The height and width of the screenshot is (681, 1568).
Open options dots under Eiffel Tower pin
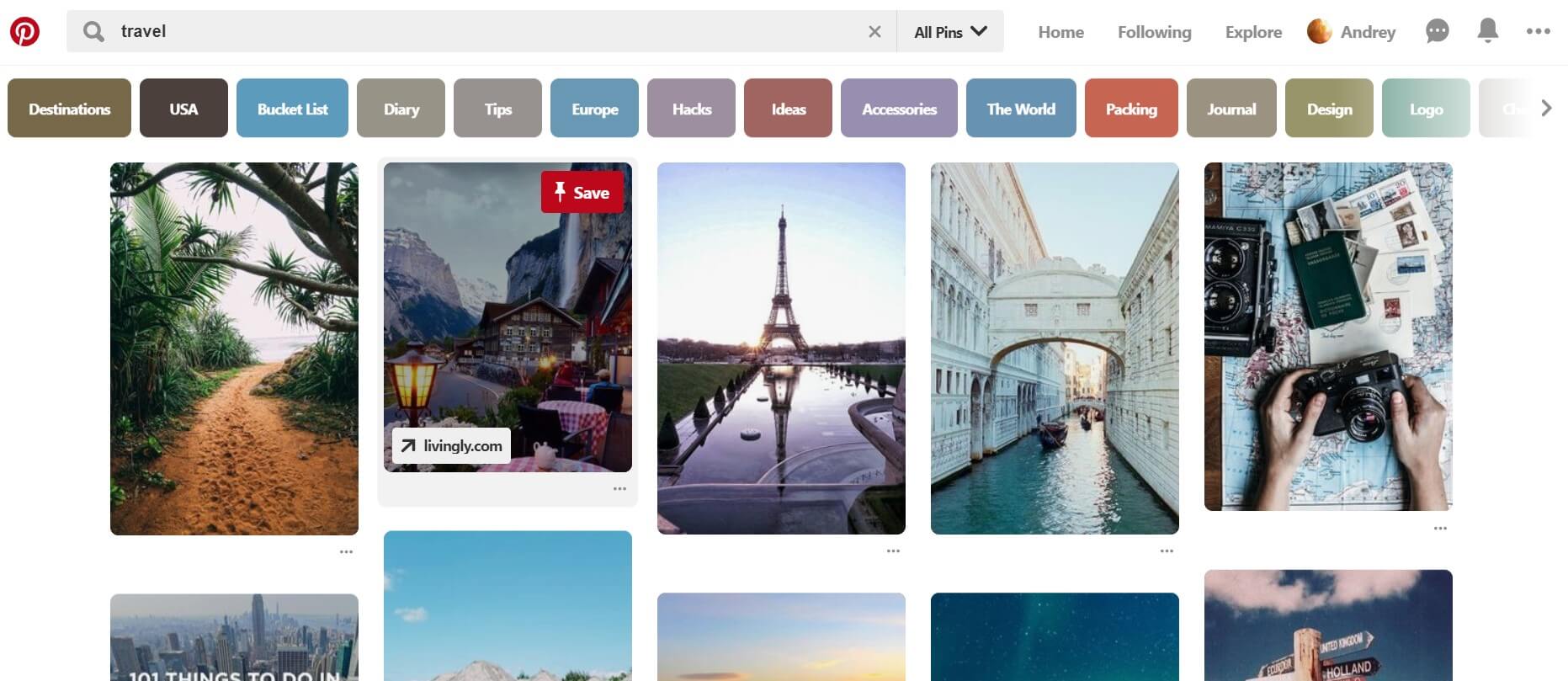(x=893, y=551)
